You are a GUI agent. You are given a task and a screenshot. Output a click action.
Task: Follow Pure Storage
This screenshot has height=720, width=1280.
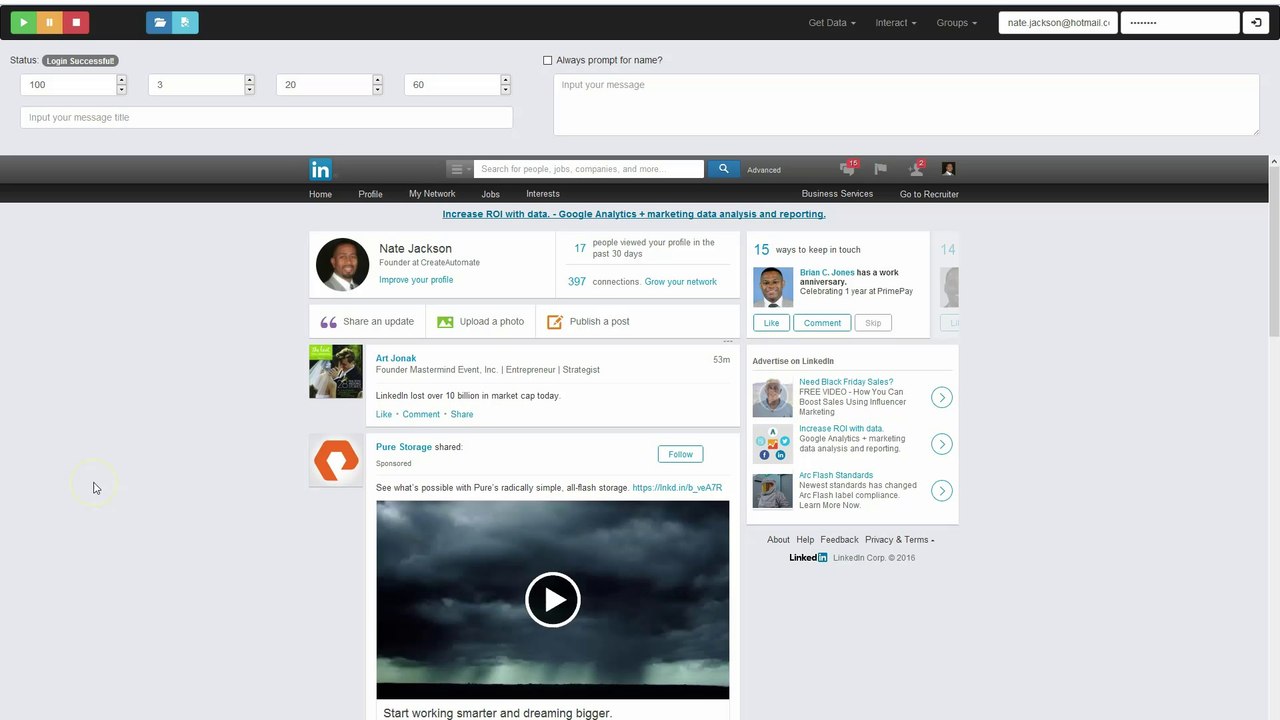(x=680, y=454)
